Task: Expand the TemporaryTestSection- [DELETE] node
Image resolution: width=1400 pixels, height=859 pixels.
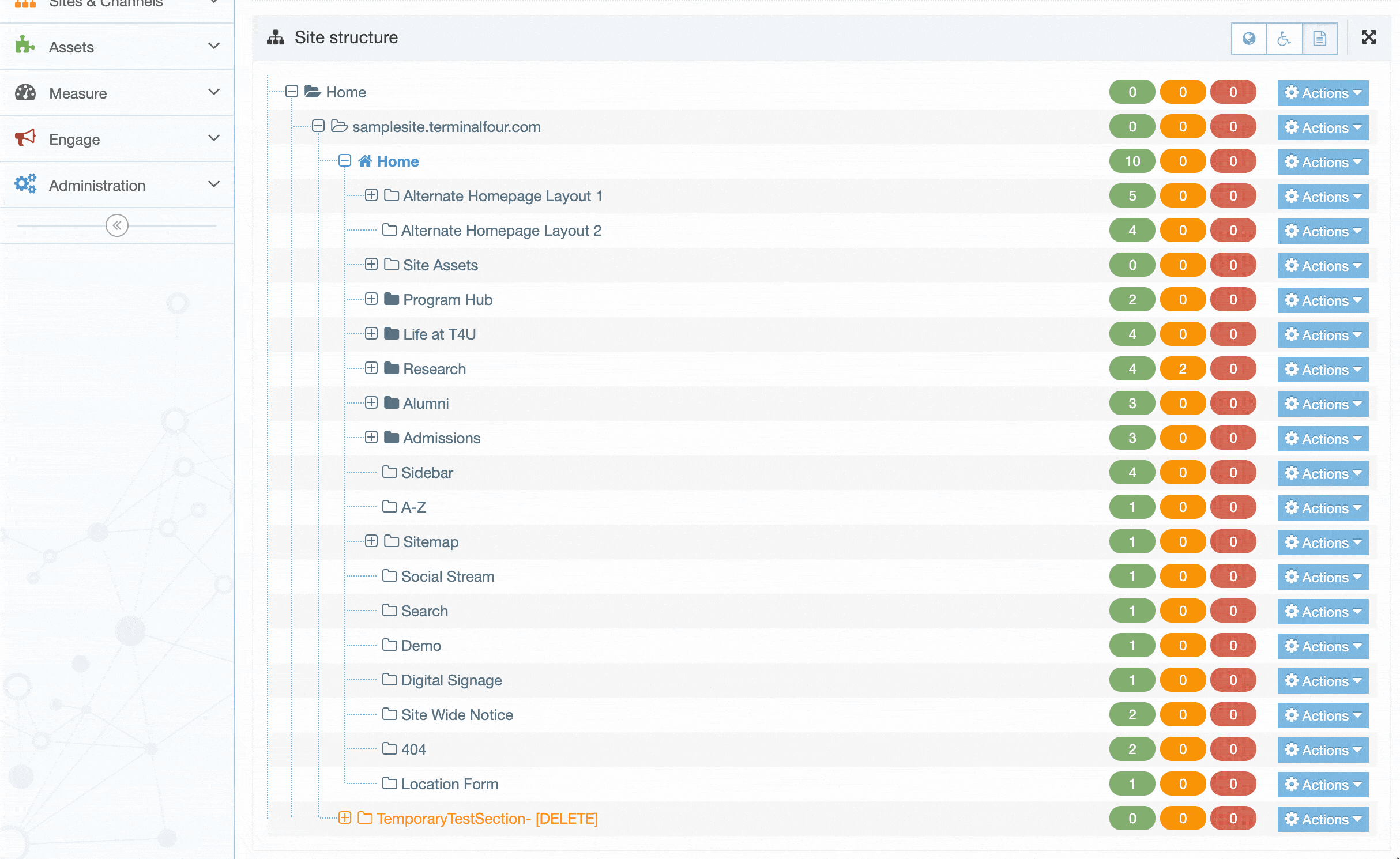Action: (x=345, y=818)
